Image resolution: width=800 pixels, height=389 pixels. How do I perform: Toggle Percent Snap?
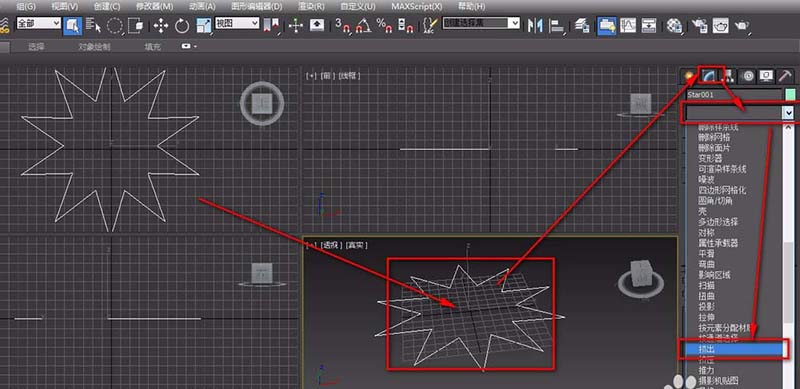click(x=384, y=26)
